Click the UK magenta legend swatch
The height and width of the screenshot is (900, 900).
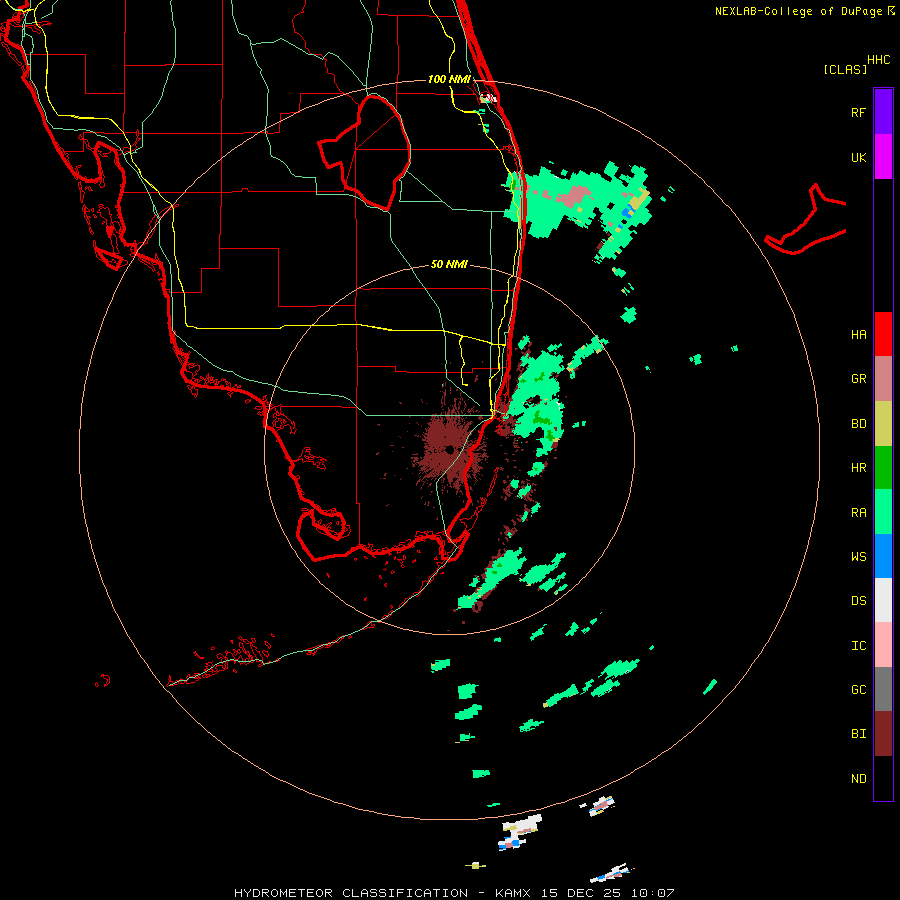point(883,157)
